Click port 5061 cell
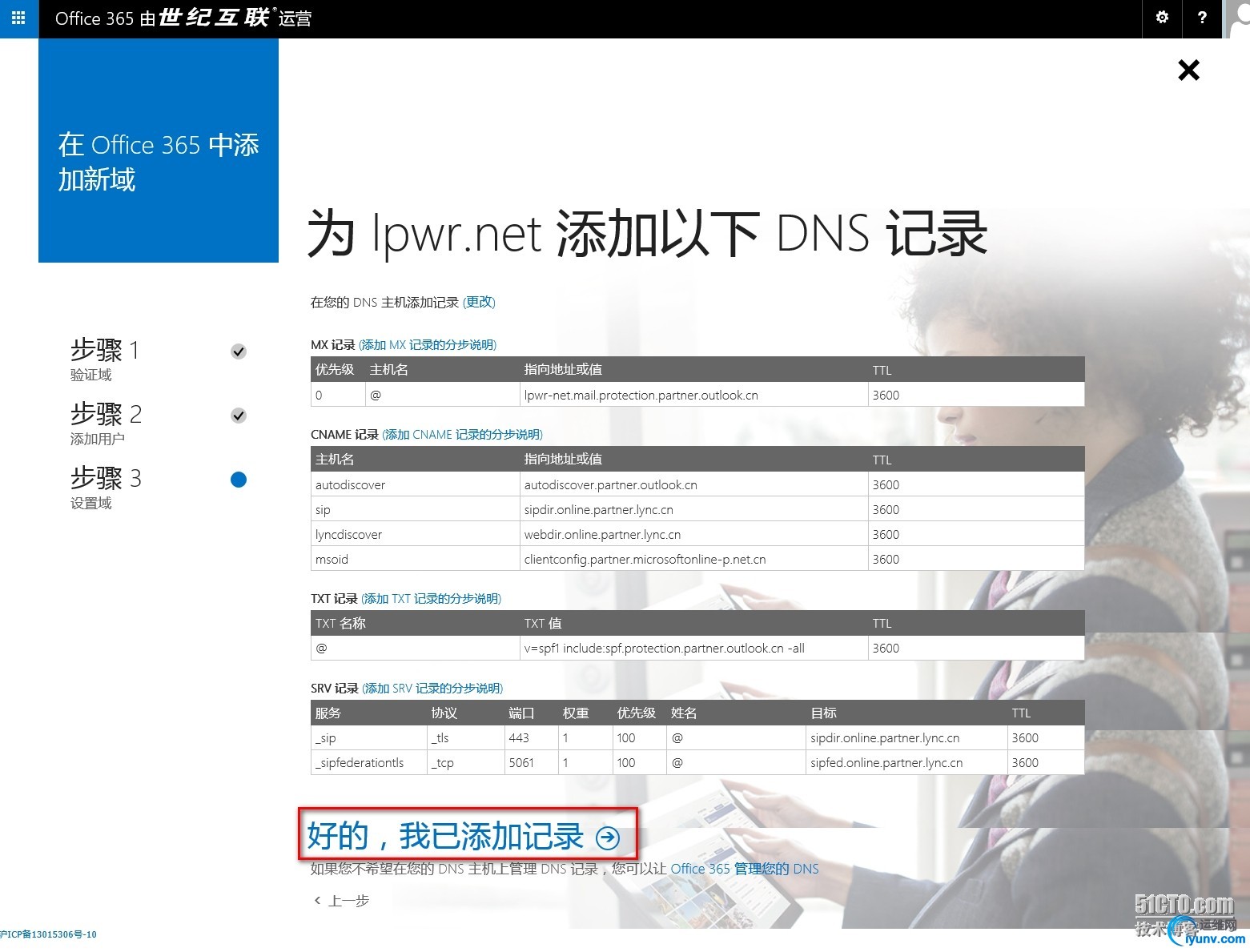 (x=530, y=762)
